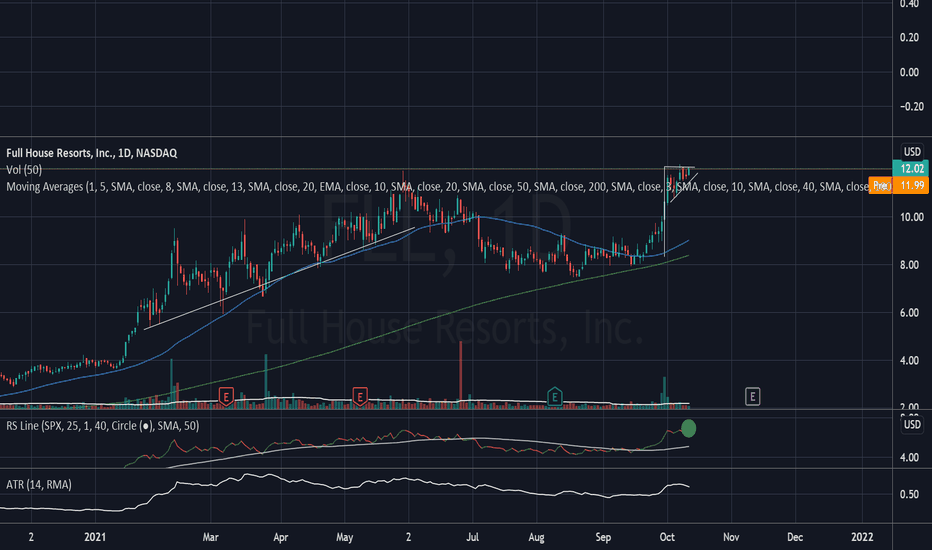932x550 pixels.
Task: Click the orange Pre 11.99 price label
Action: (898, 186)
